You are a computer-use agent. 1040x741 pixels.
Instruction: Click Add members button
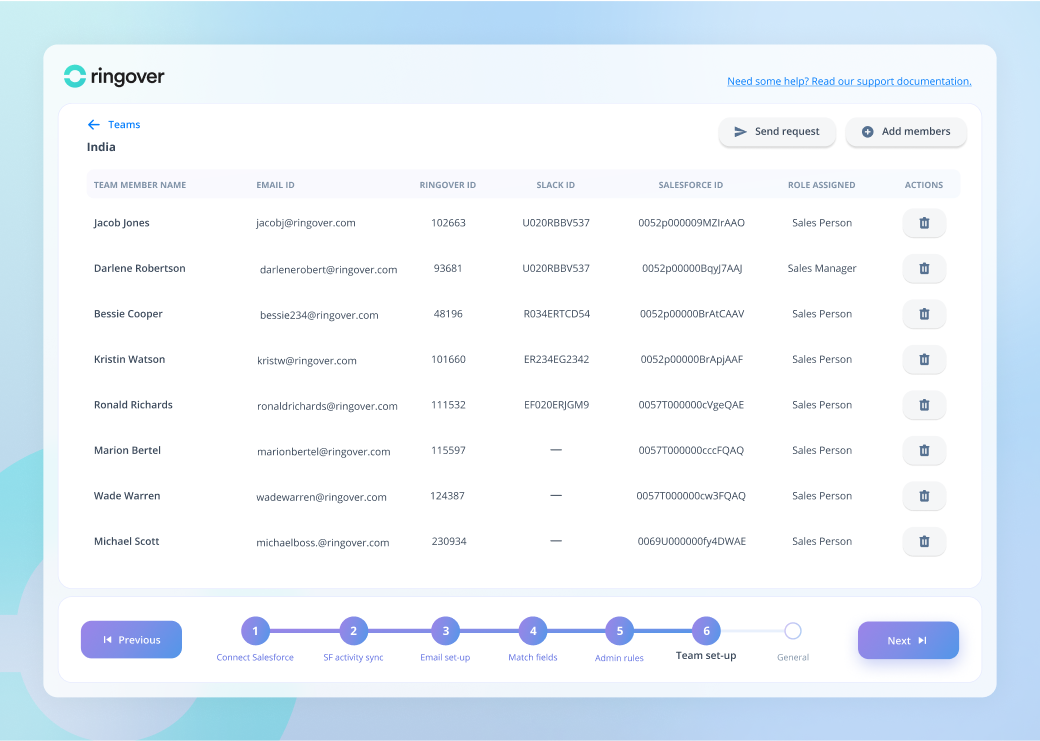[906, 131]
